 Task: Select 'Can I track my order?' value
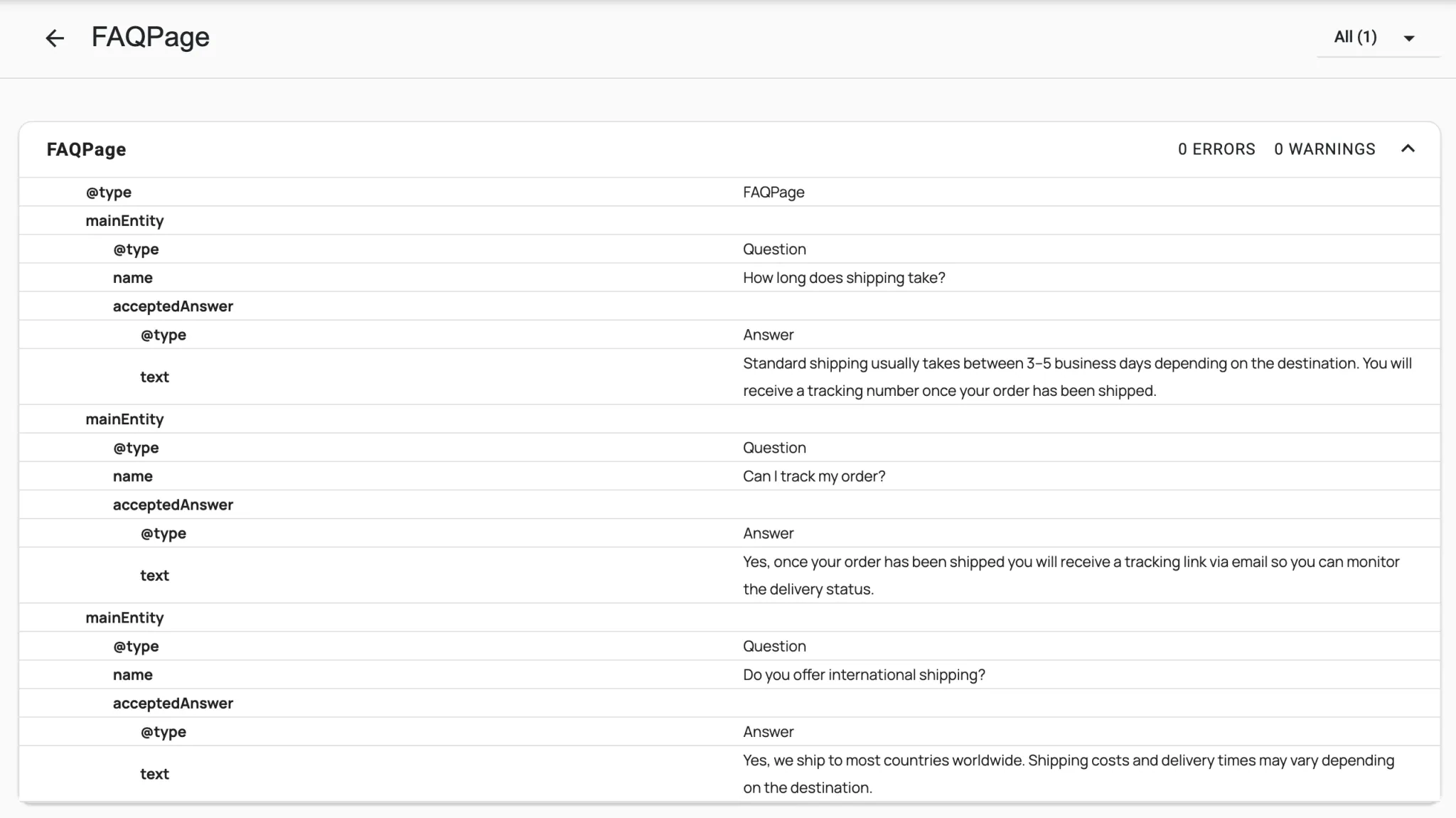814,476
